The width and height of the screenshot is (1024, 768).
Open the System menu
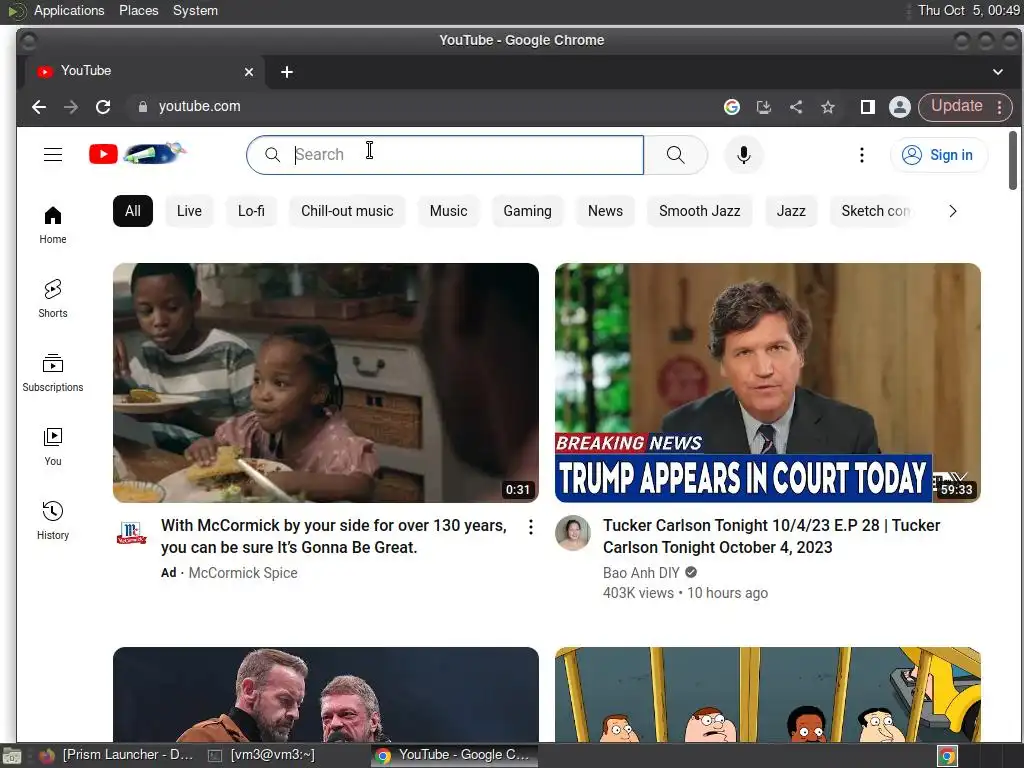(x=195, y=10)
